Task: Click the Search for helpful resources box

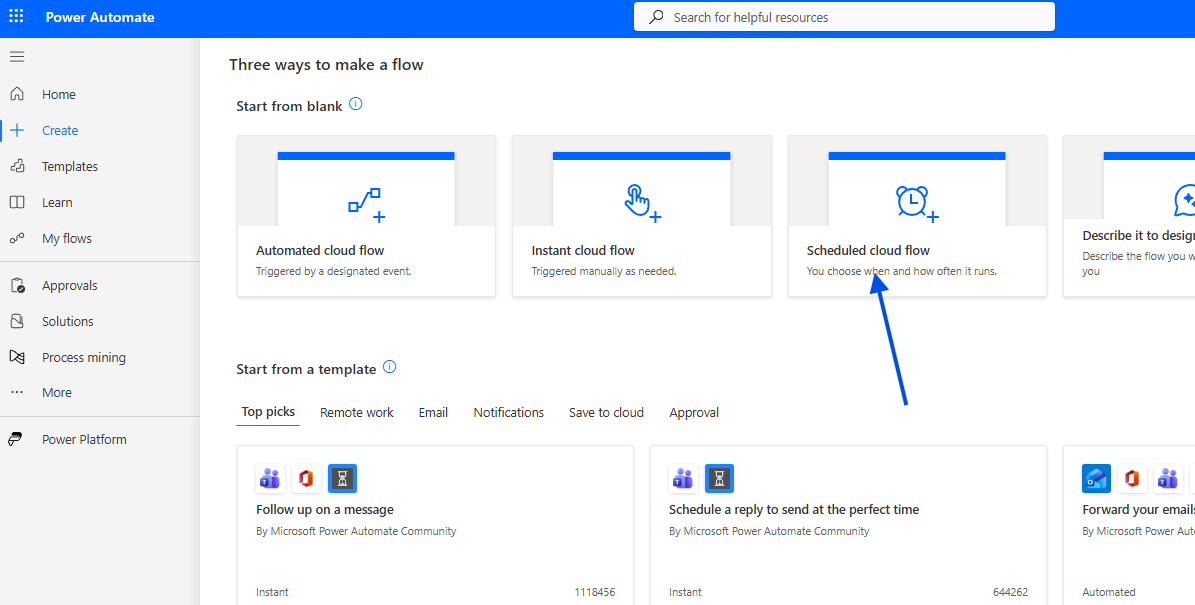Action: 844,17
